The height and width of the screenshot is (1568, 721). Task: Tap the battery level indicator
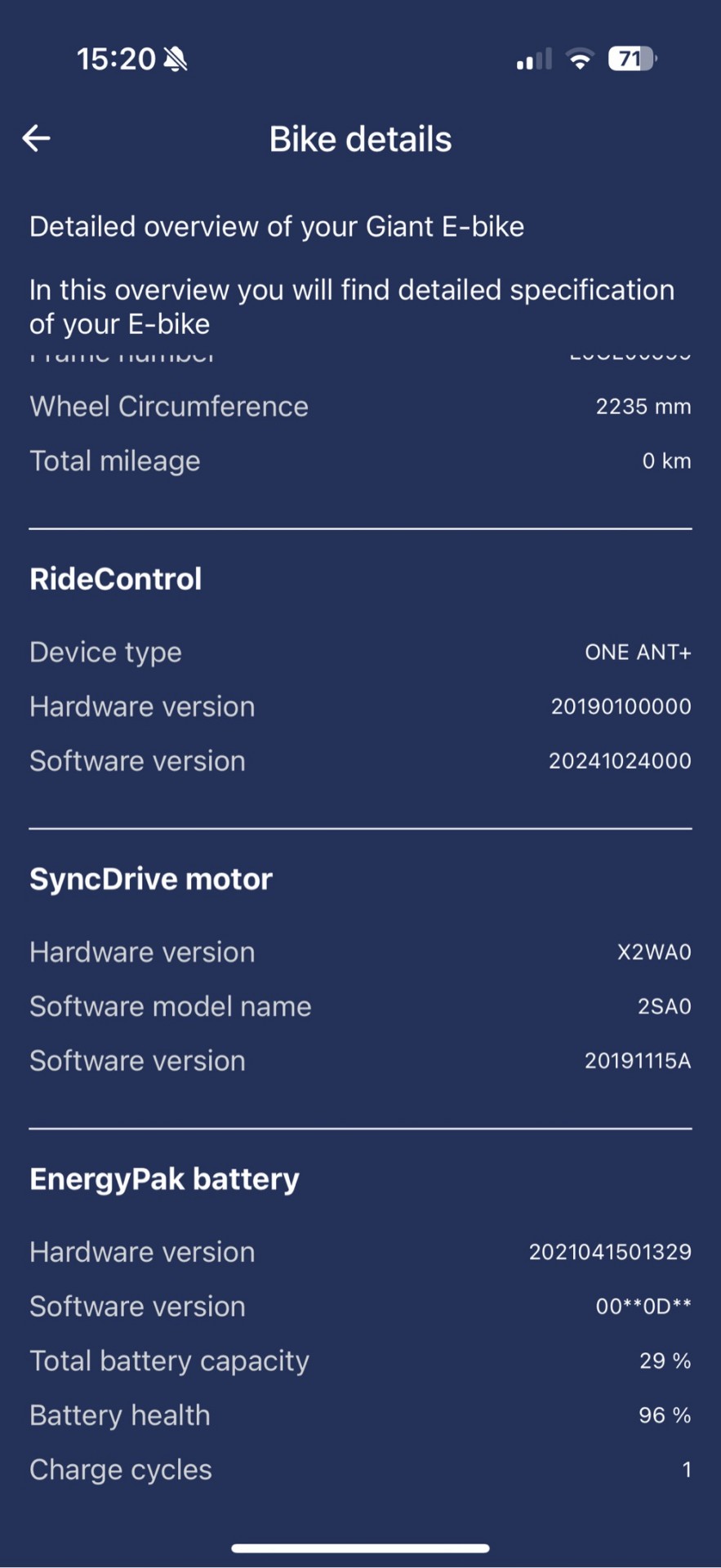pos(633,59)
